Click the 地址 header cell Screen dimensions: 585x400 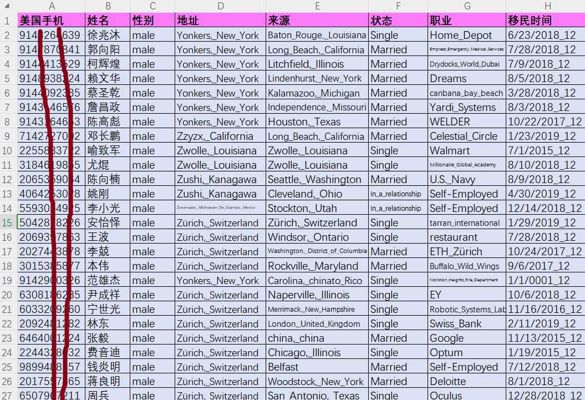pyautogui.click(x=220, y=20)
